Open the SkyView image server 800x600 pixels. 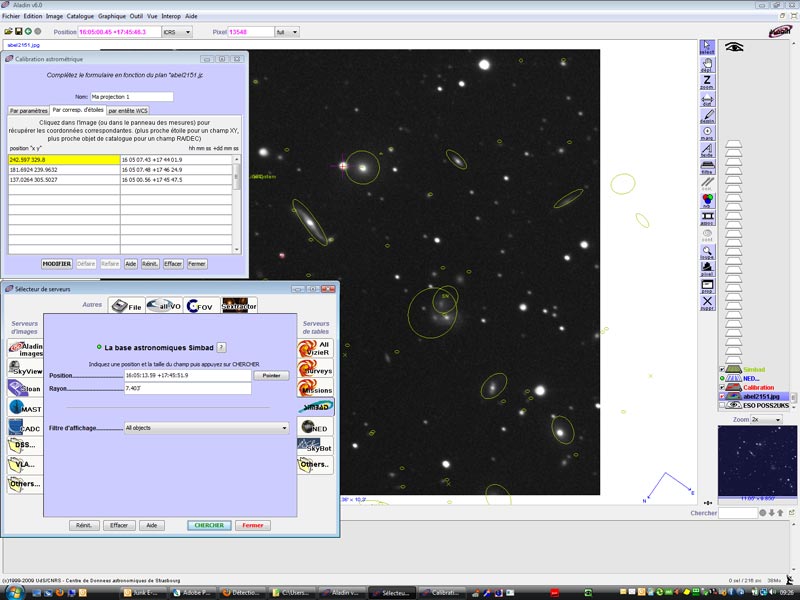25,368
